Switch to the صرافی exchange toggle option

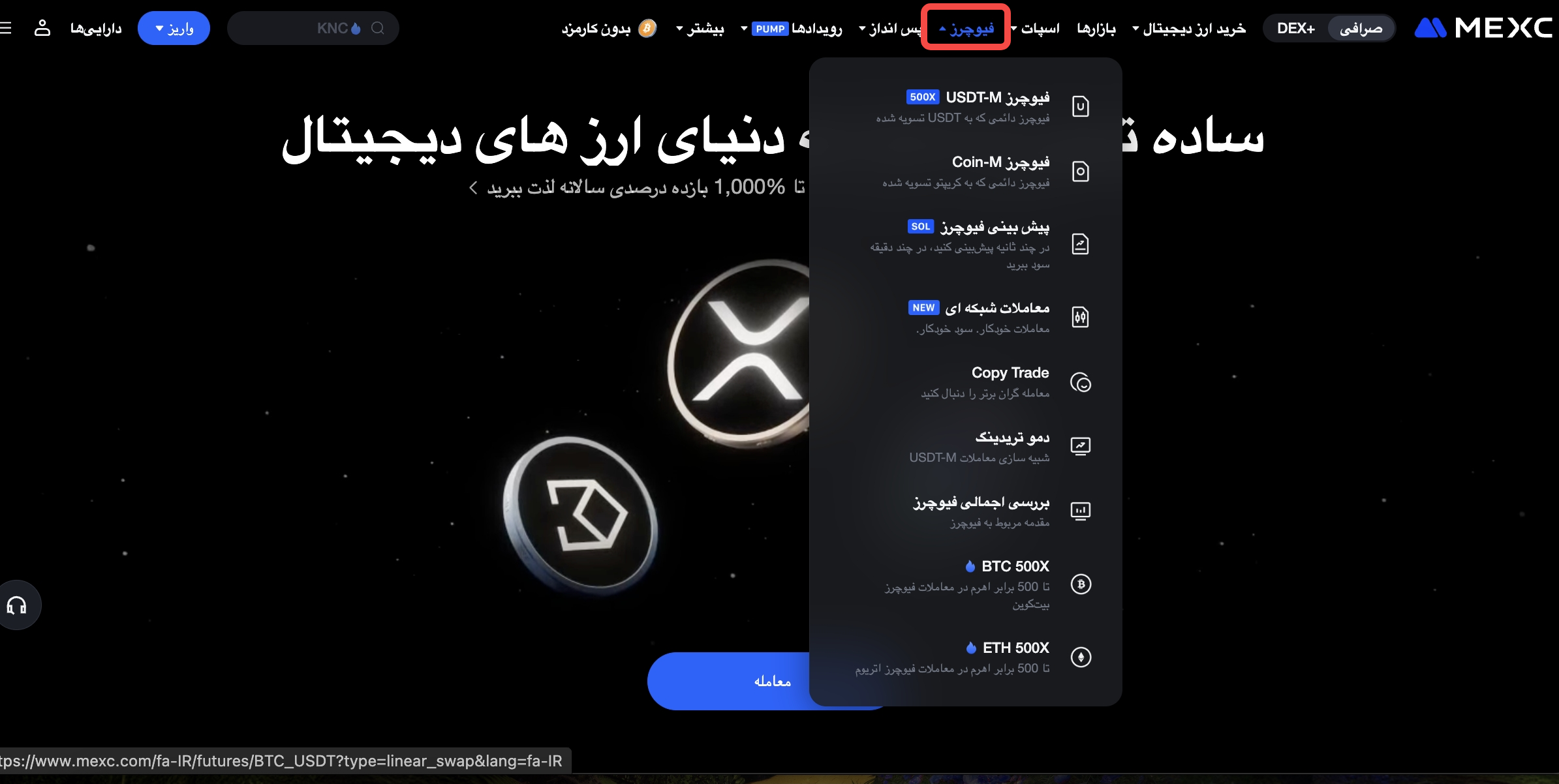coord(1361,28)
